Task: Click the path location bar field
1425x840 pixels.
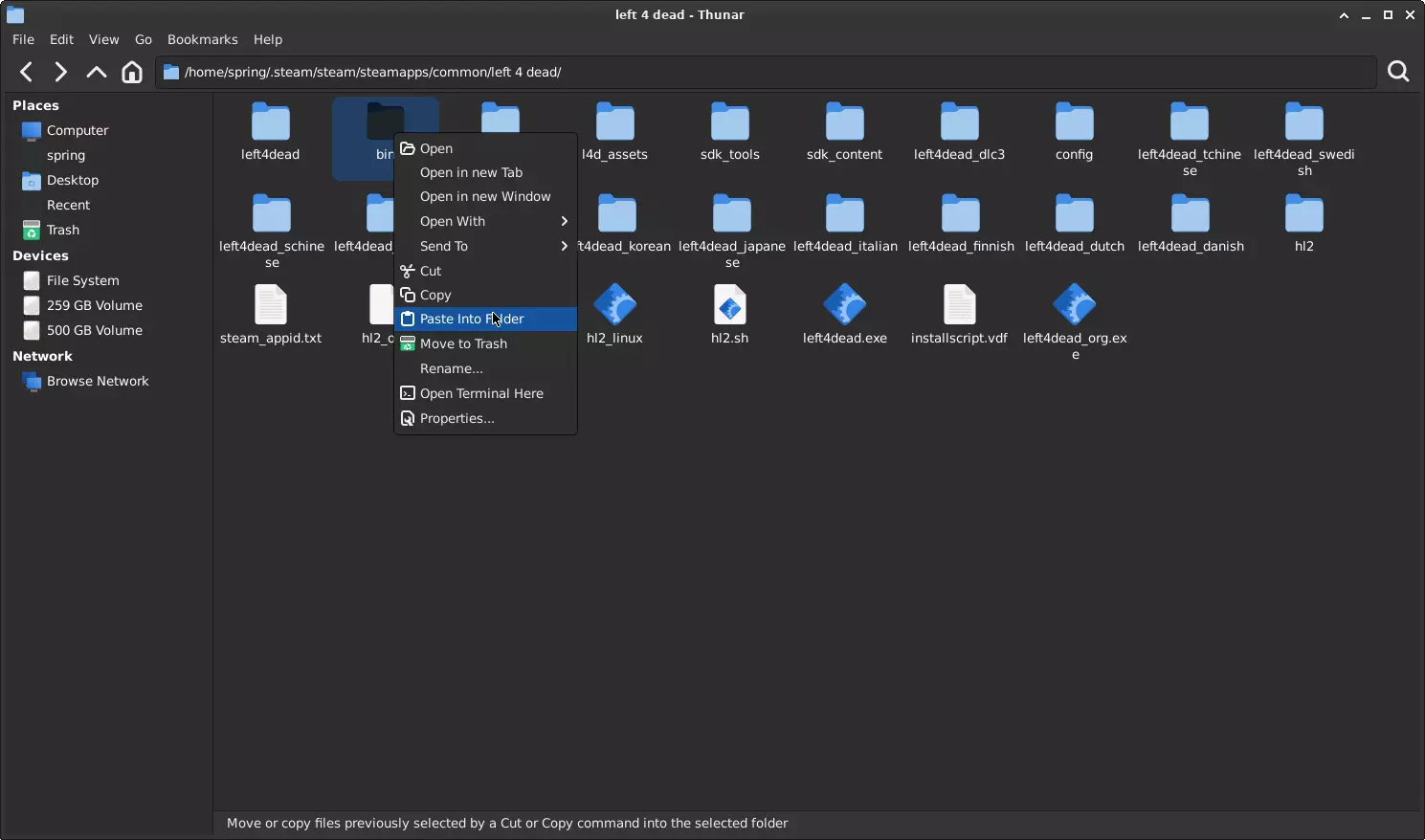Action: click(766, 72)
